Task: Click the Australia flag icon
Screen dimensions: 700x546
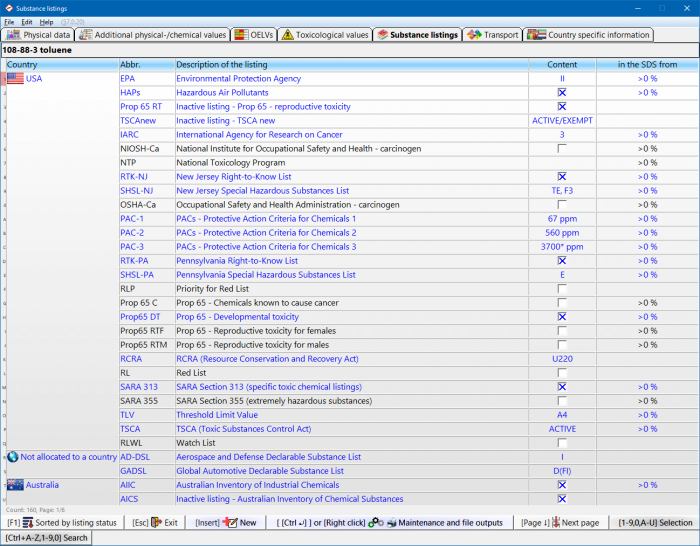Action: (x=15, y=485)
